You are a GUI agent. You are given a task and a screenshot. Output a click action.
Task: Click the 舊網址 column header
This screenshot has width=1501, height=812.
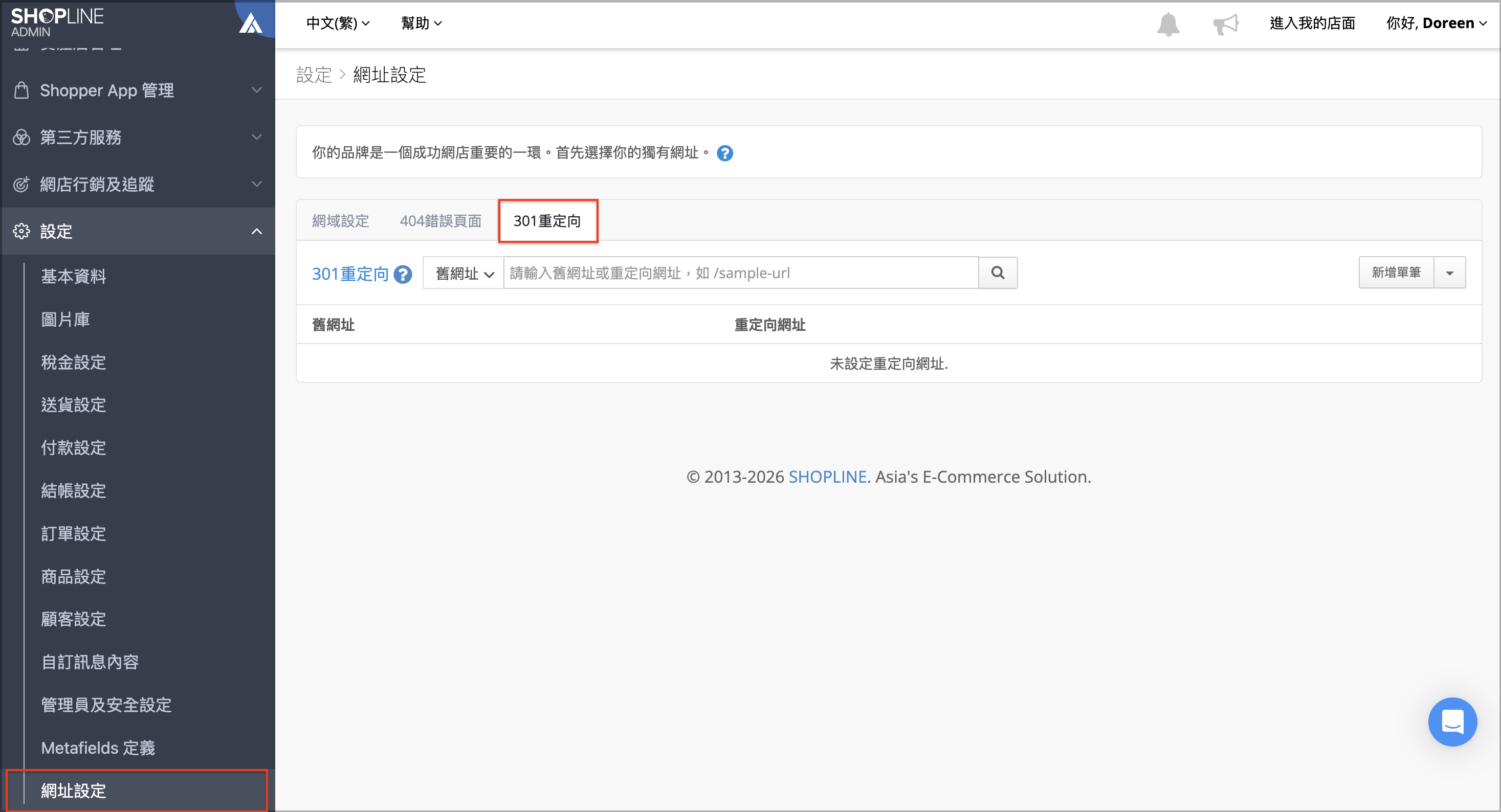333,325
